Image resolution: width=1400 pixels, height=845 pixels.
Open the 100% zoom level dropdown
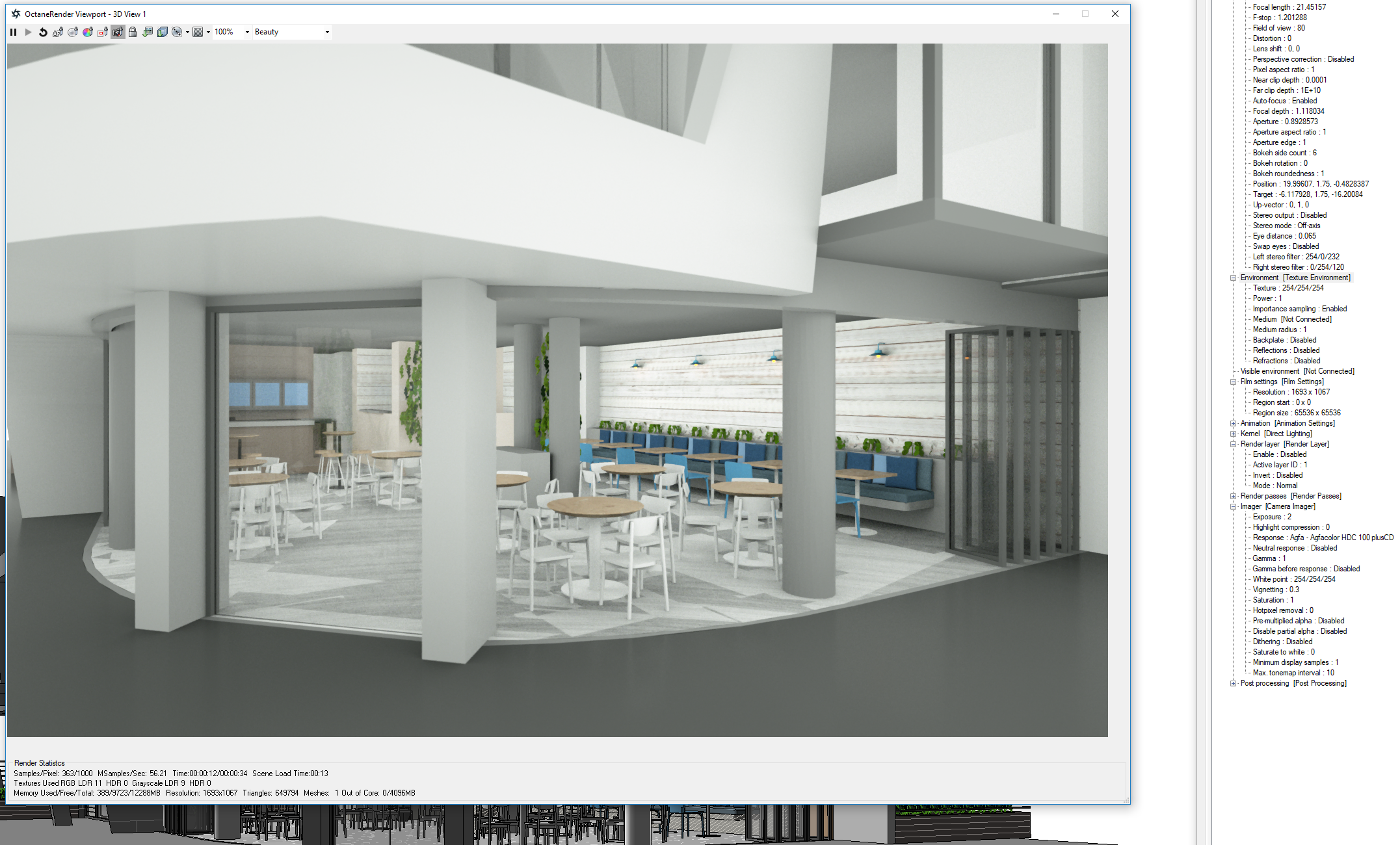[247, 32]
